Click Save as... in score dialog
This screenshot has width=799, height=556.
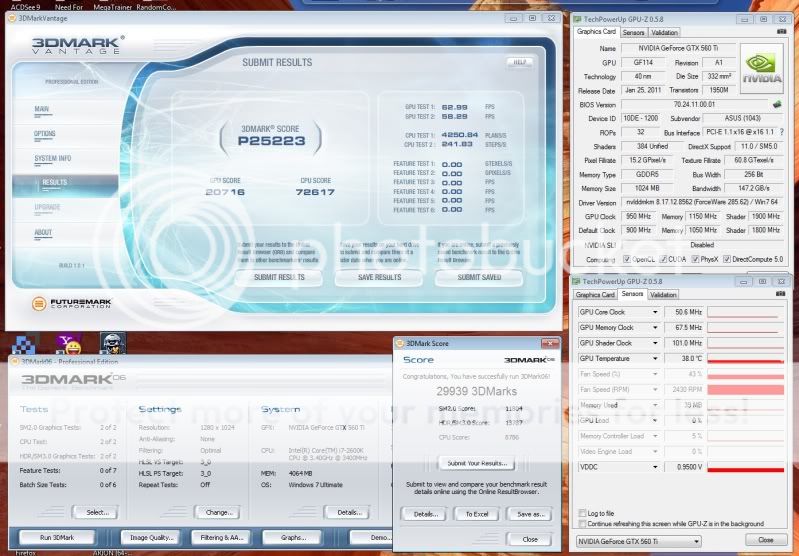point(530,514)
